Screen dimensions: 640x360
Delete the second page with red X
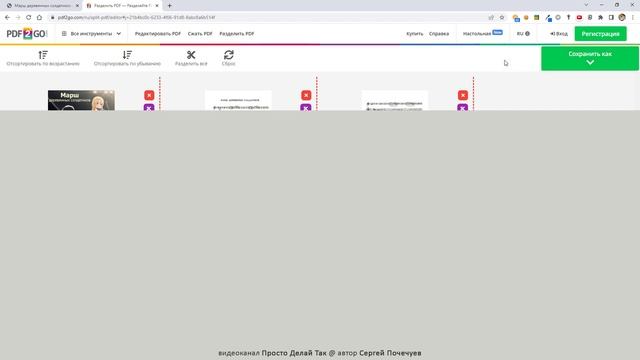tap(306, 95)
